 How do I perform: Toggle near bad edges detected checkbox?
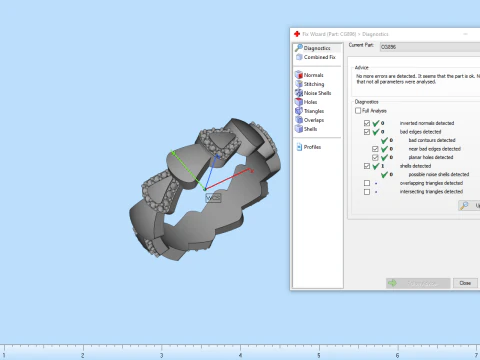coord(375,149)
